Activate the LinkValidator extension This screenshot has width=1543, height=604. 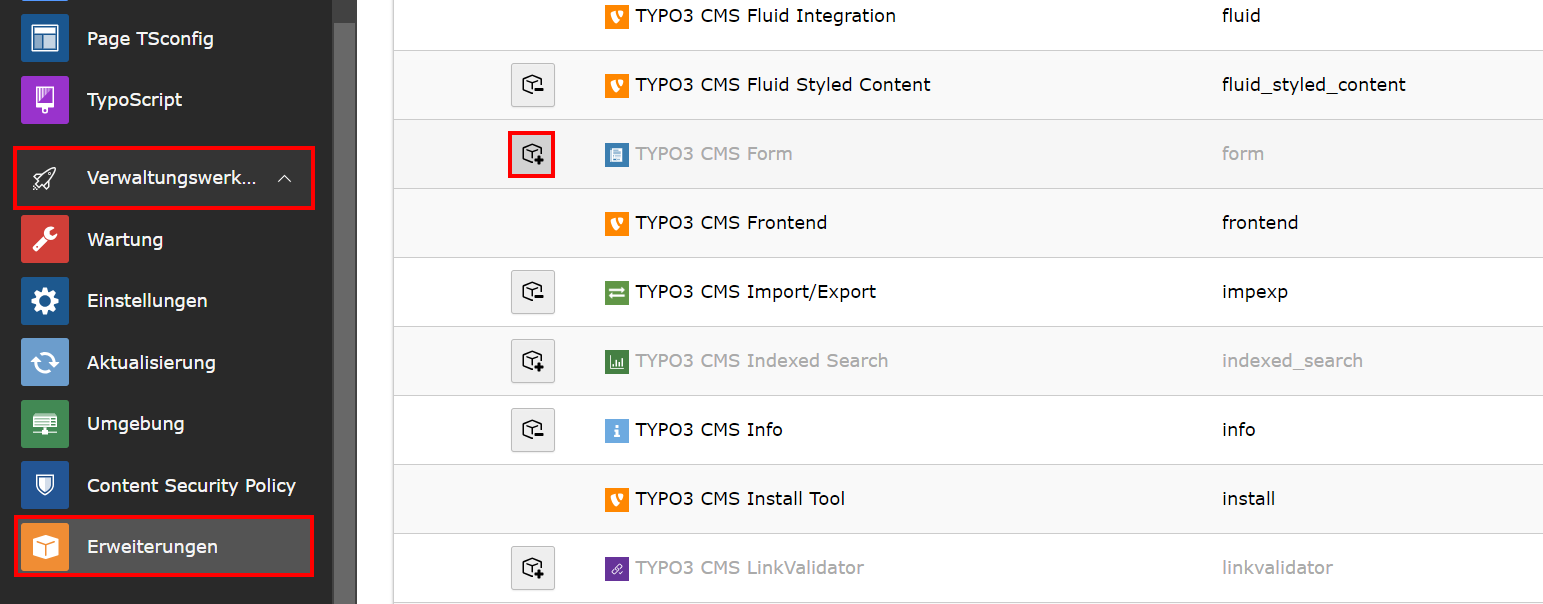coord(533,568)
